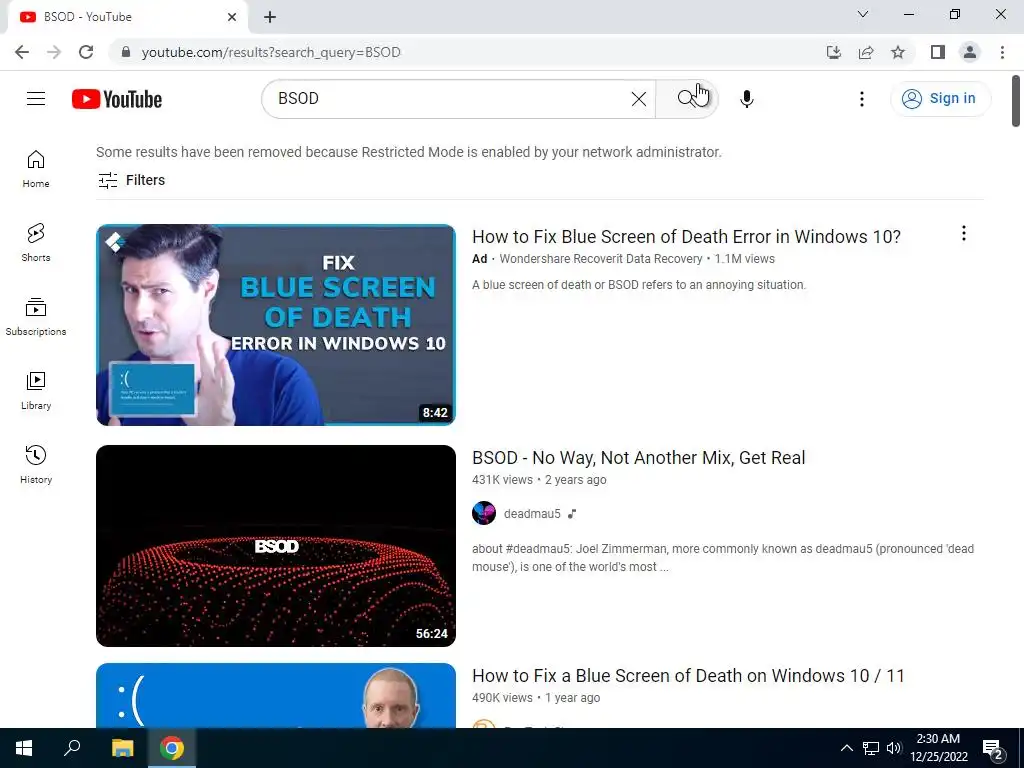Open History in the sidebar
This screenshot has width=1024, height=768.
point(36,464)
